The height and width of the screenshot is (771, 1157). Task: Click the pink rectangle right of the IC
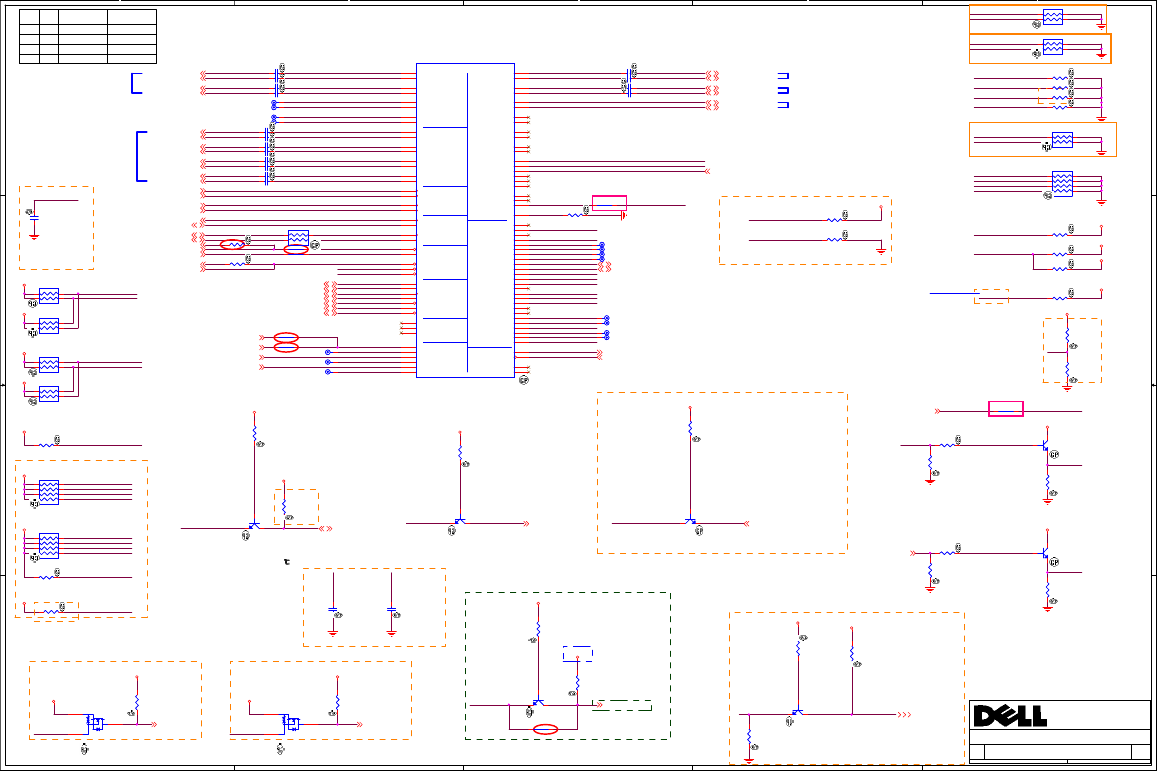coord(609,203)
